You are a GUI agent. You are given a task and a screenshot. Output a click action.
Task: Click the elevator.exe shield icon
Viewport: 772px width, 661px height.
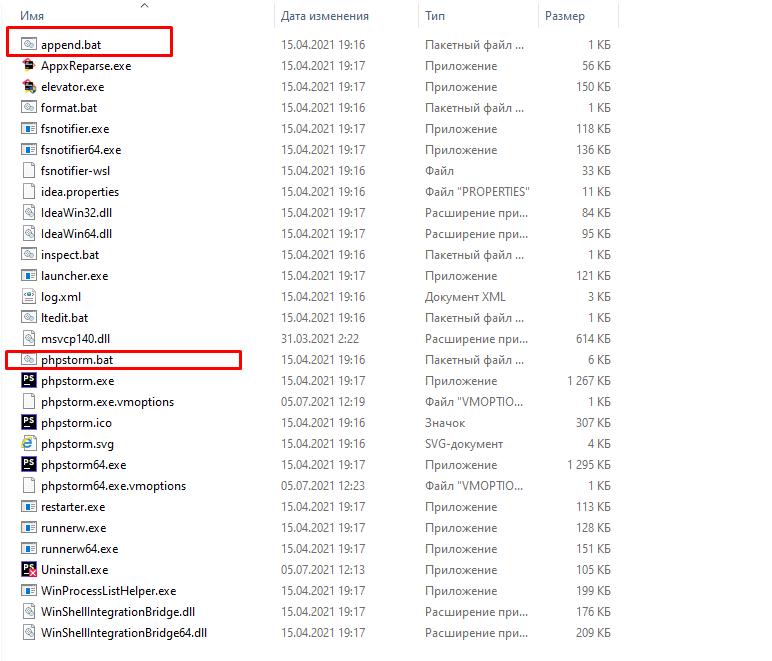pos(29,87)
